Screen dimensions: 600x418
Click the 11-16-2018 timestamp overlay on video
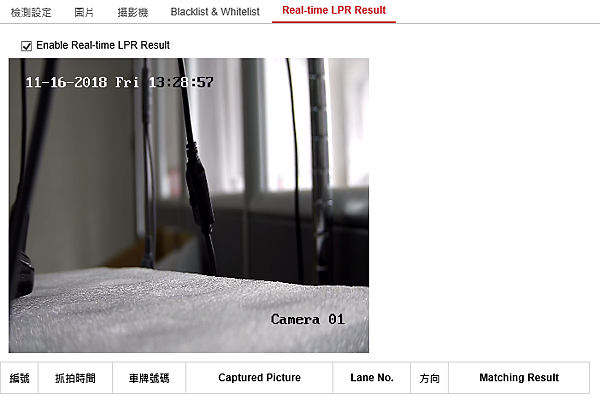(x=119, y=82)
